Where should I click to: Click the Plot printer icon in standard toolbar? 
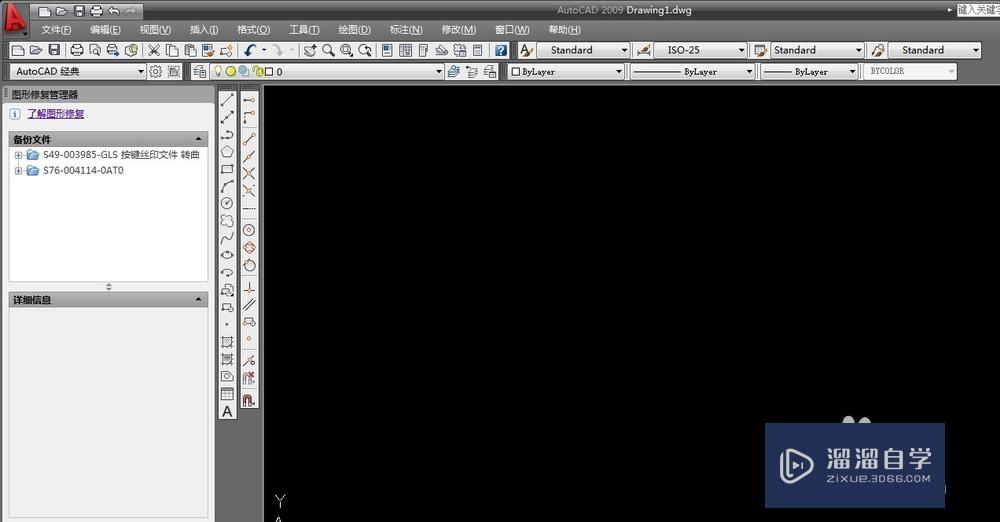pyautogui.click(x=77, y=50)
